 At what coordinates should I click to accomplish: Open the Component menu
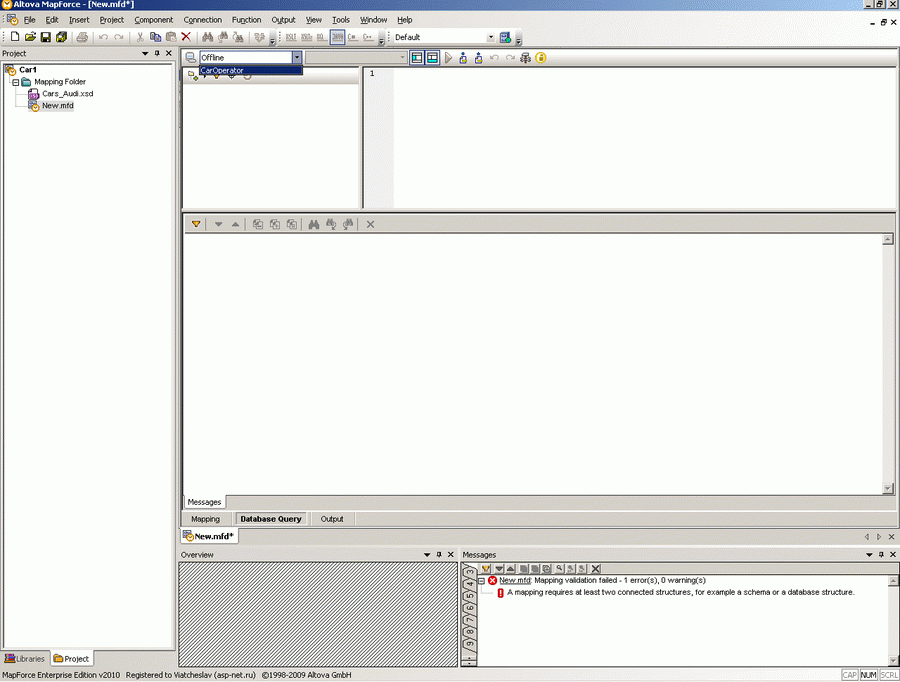coord(153,20)
